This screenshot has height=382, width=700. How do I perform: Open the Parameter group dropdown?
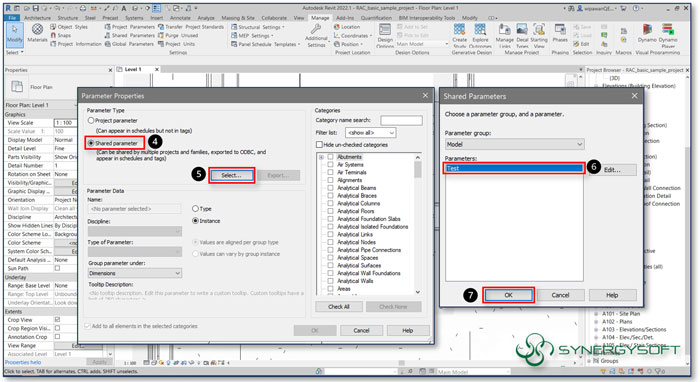point(514,144)
